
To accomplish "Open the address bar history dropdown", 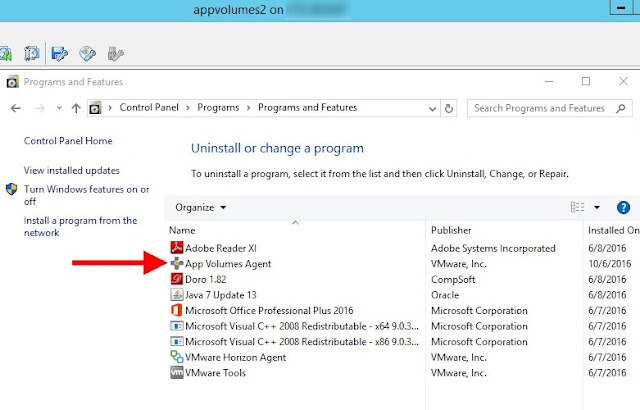I will tap(432, 109).
